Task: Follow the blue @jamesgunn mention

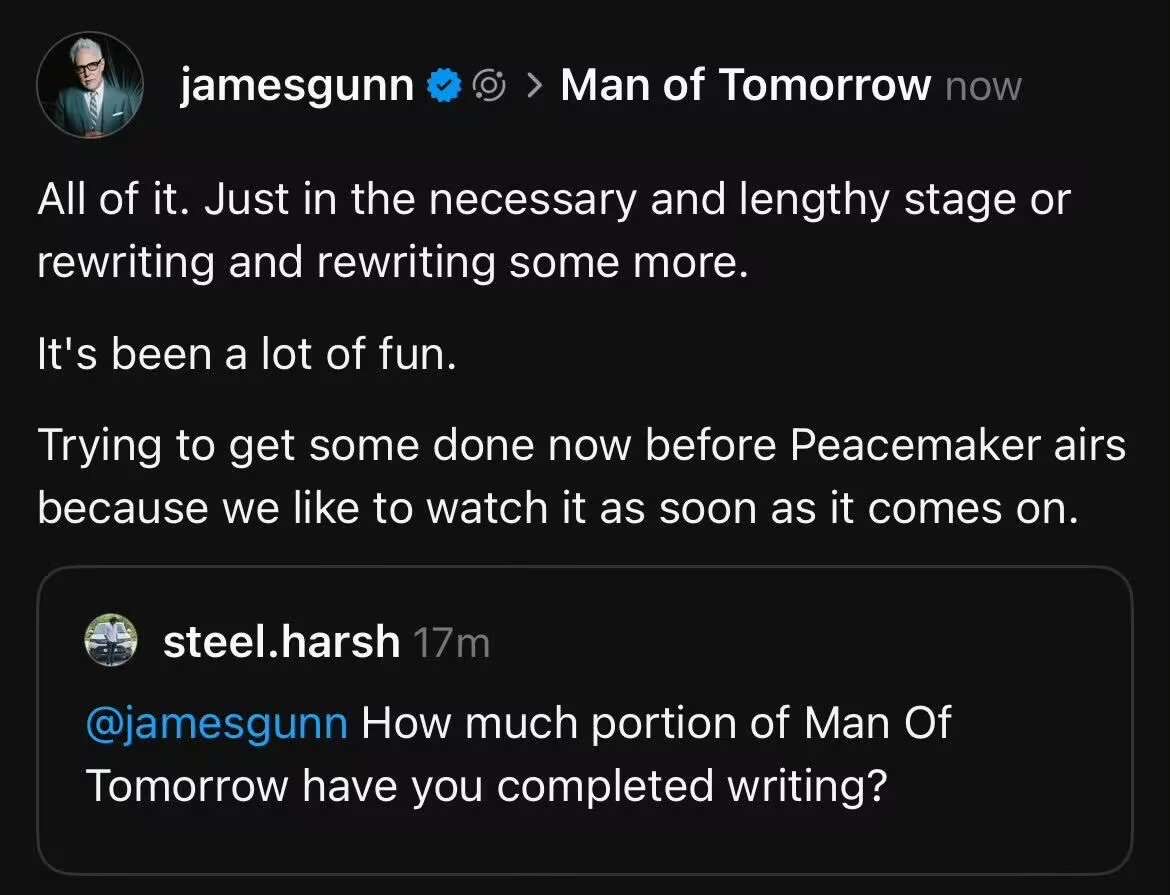Action: (x=217, y=724)
